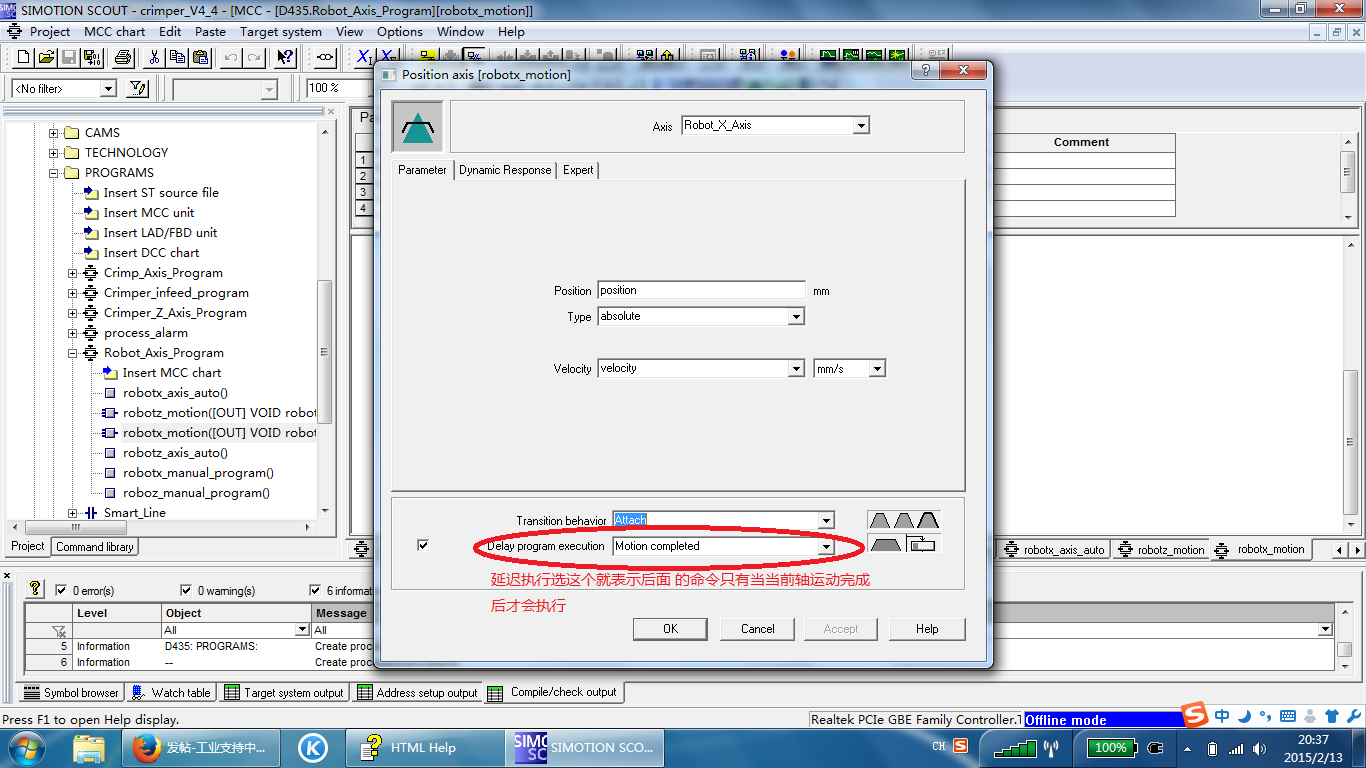Open the No filter dropdown
The image size is (1366, 768).
point(108,89)
